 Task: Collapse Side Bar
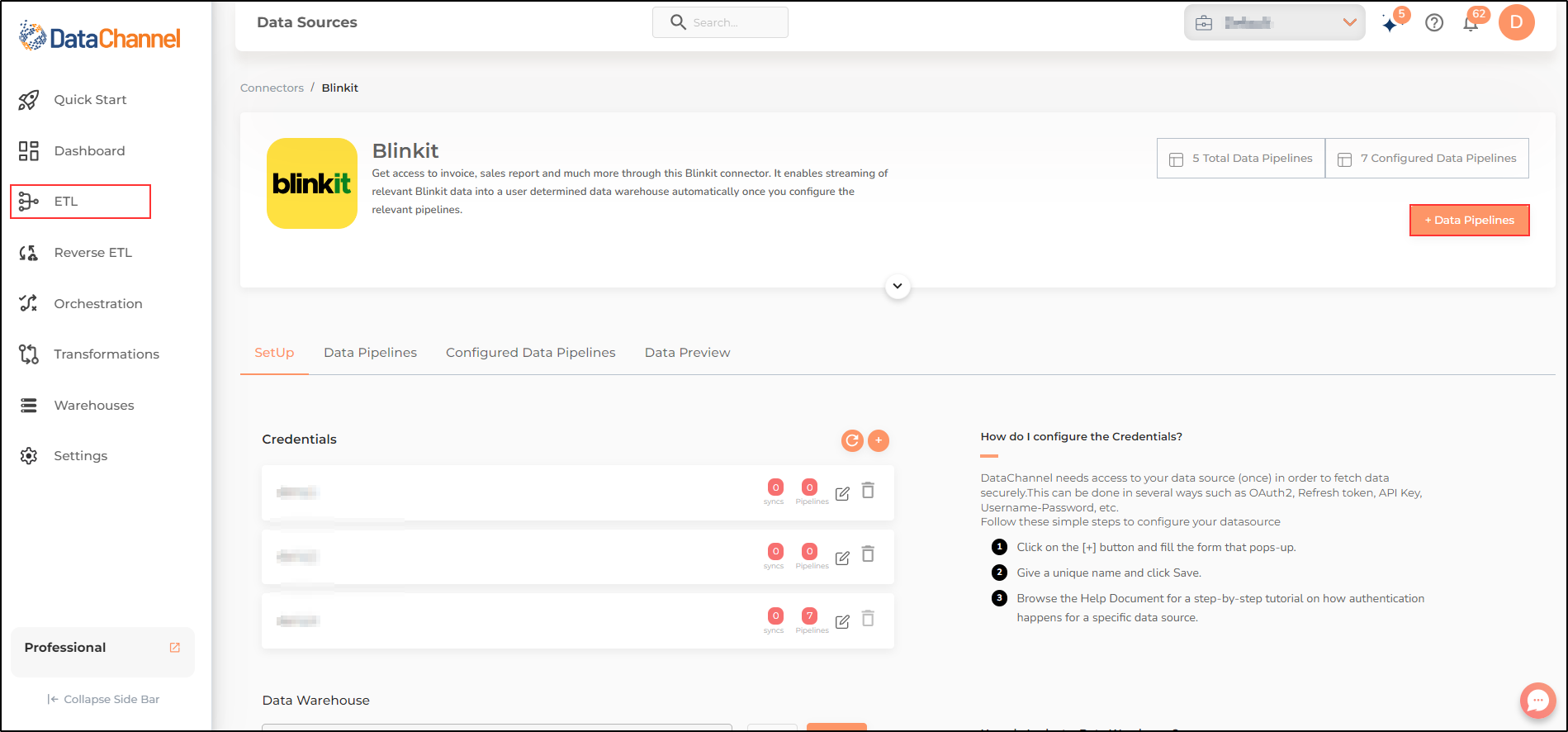(x=103, y=699)
